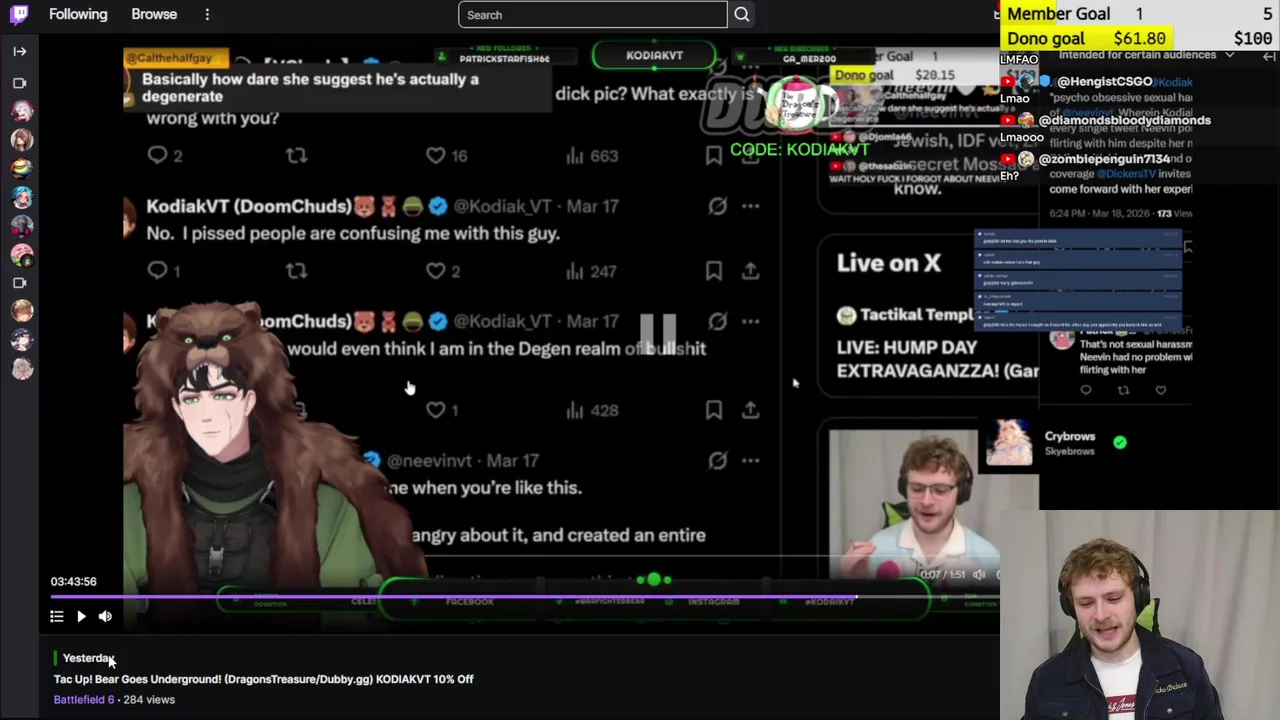
Task: Resume the video with the play button
Action: click(x=81, y=617)
